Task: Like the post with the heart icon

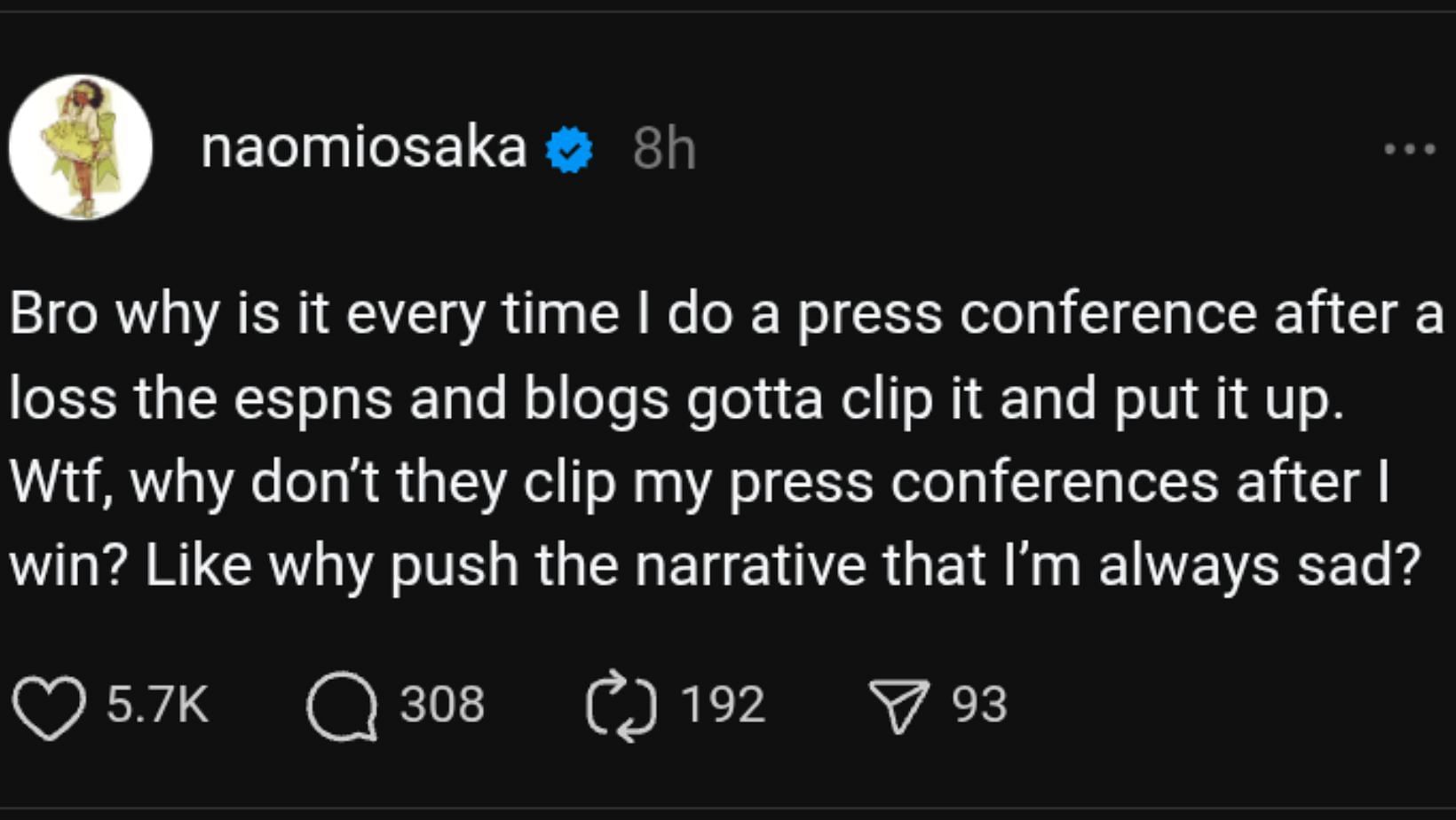Action: click(x=49, y=706)
